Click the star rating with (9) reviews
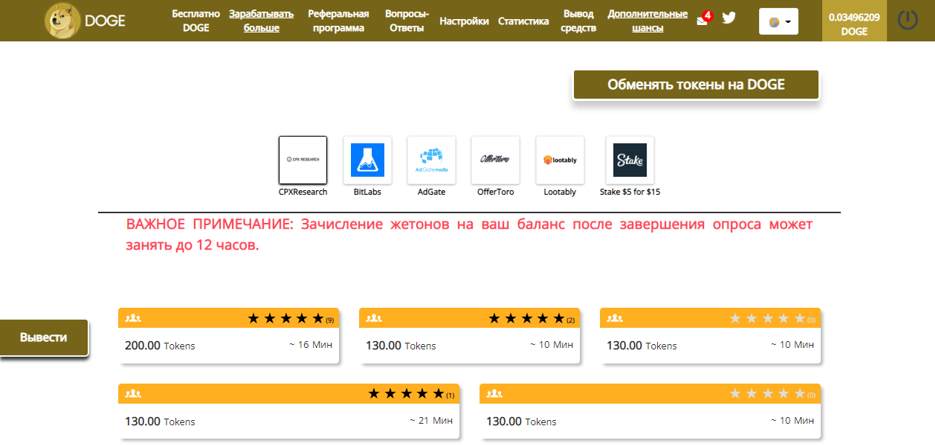The image size is (935, 445). click(x=290, y=319)
